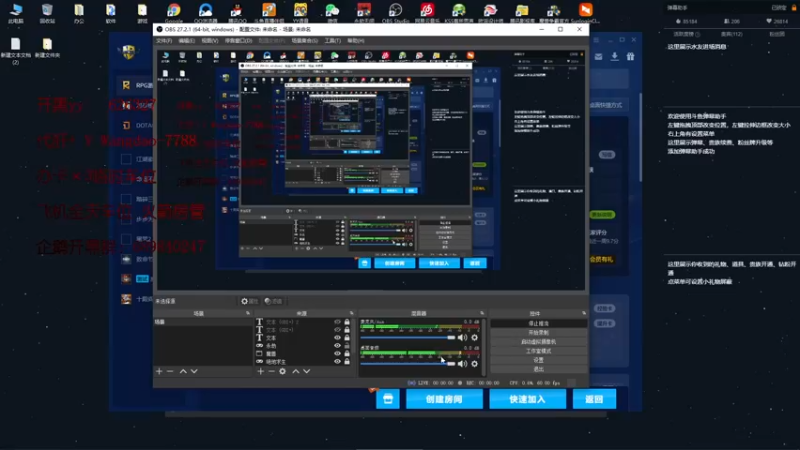This screenshot has height=450, width=800.
Task: Toggle lock on 文本 (GDI+) 2 source
Action: [347, 322]
